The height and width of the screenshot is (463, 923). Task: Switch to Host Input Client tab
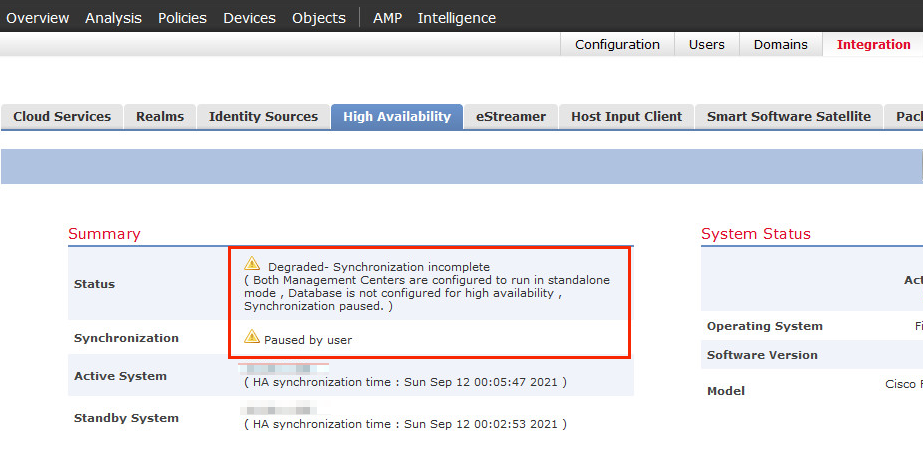coord(626,116)
